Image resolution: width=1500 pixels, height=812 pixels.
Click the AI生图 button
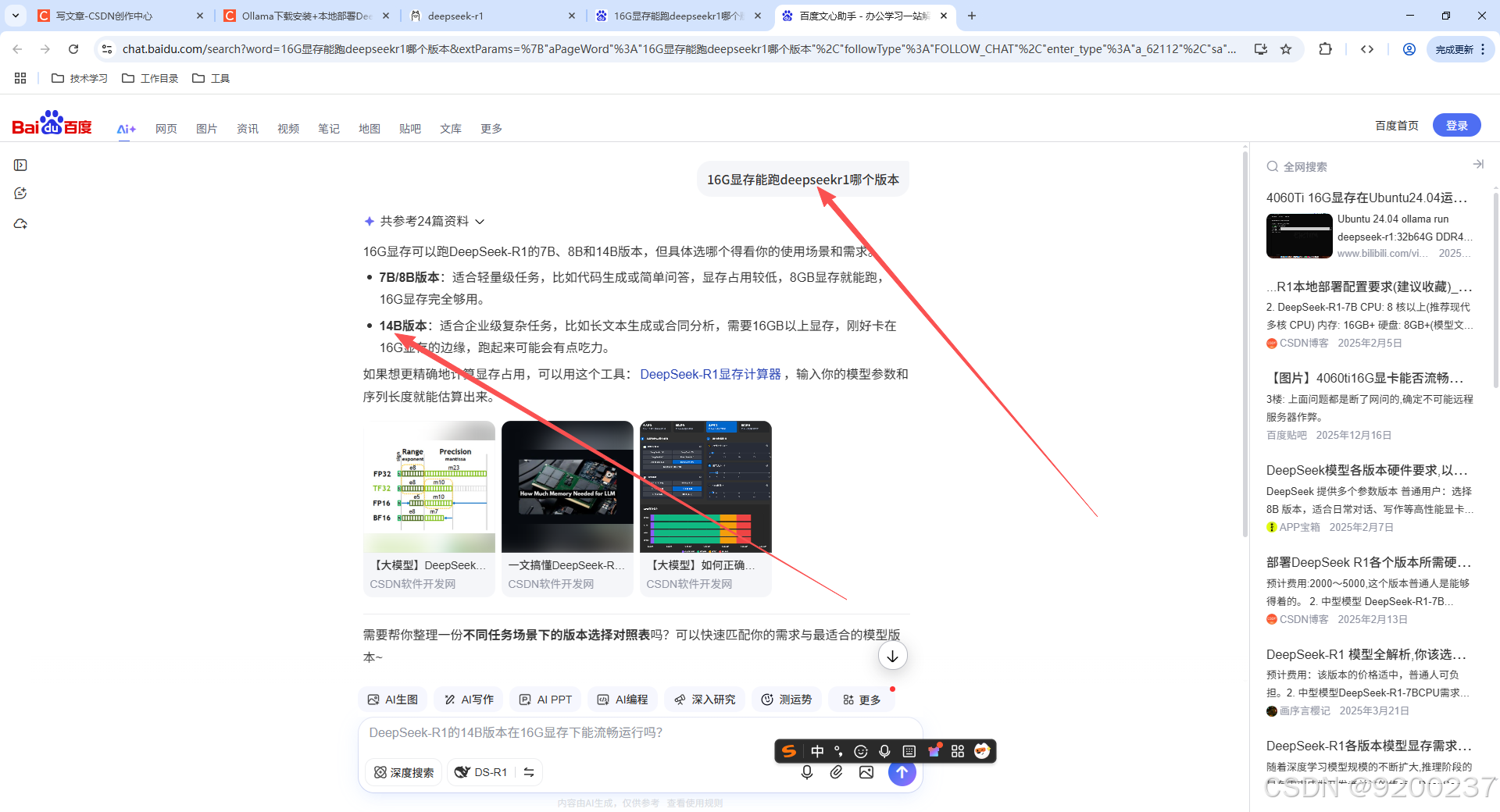[x=394, y=700]
